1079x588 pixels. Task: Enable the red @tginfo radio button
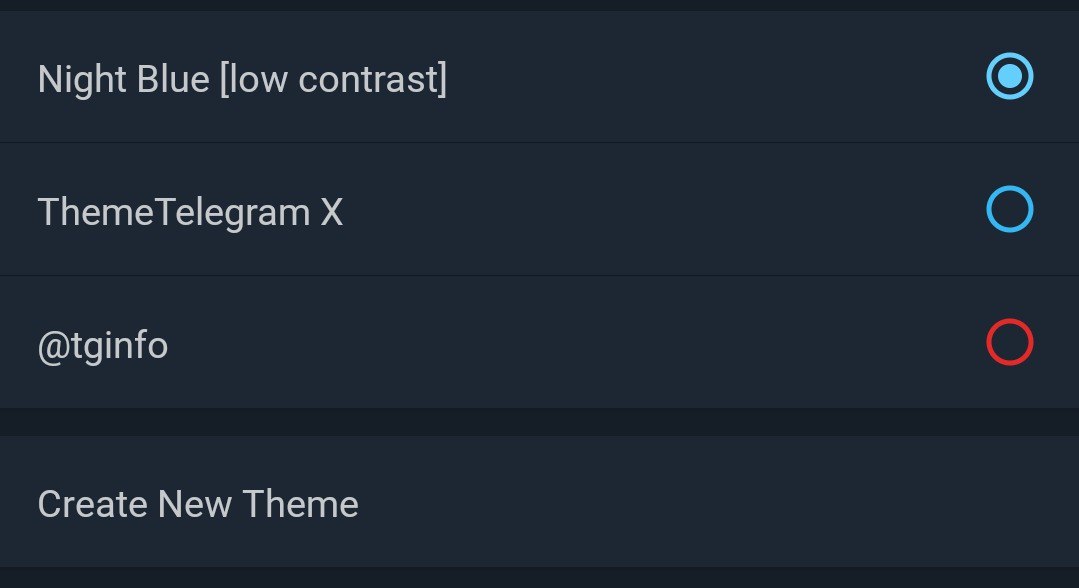[x=1009, y=343]
